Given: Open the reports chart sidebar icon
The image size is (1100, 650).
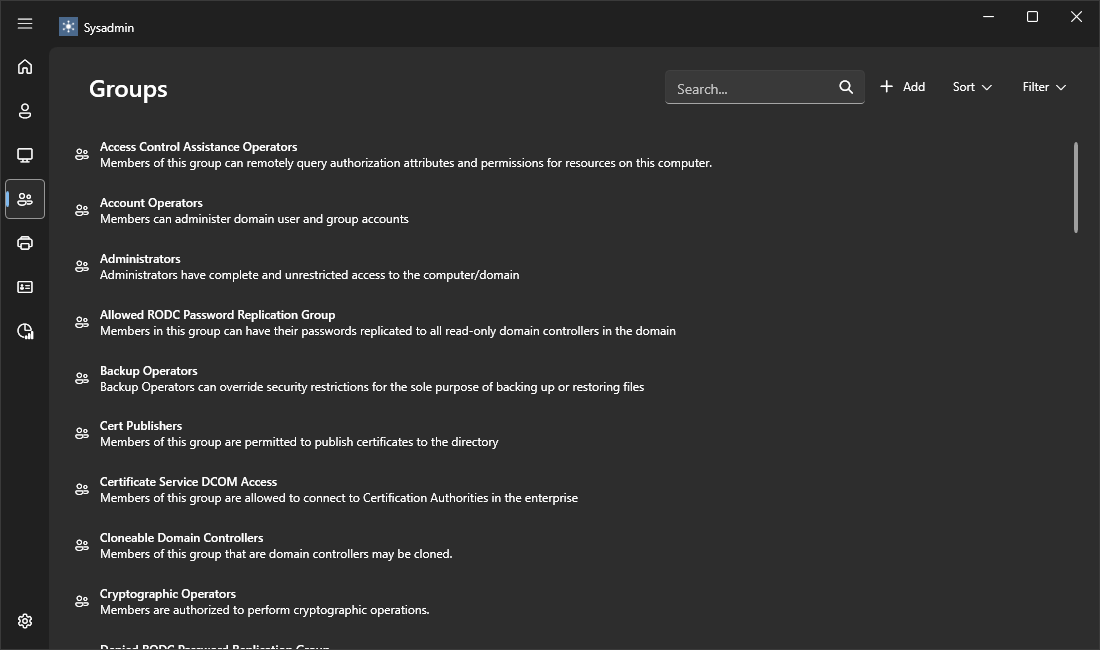Looking at the screenshot, I should pos(25,331).
